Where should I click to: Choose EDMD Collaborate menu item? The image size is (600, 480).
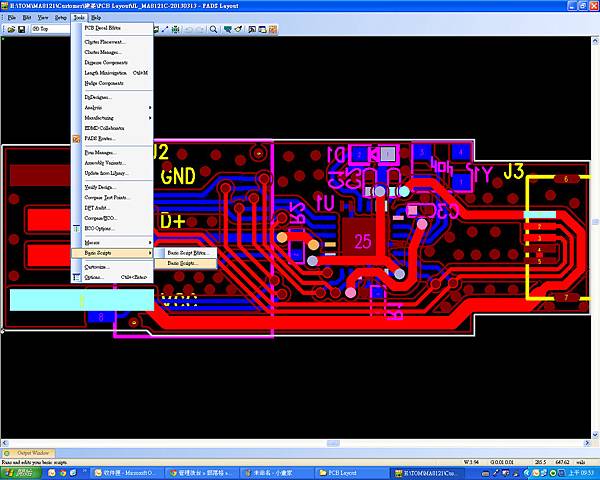pos(112,128)
